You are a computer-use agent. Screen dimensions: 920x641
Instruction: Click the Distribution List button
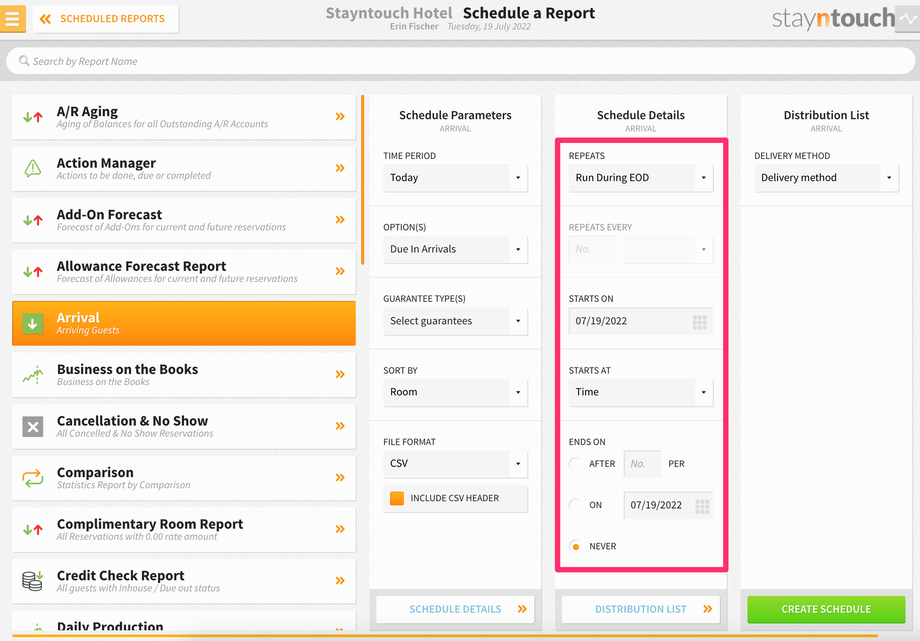[641, 609]
